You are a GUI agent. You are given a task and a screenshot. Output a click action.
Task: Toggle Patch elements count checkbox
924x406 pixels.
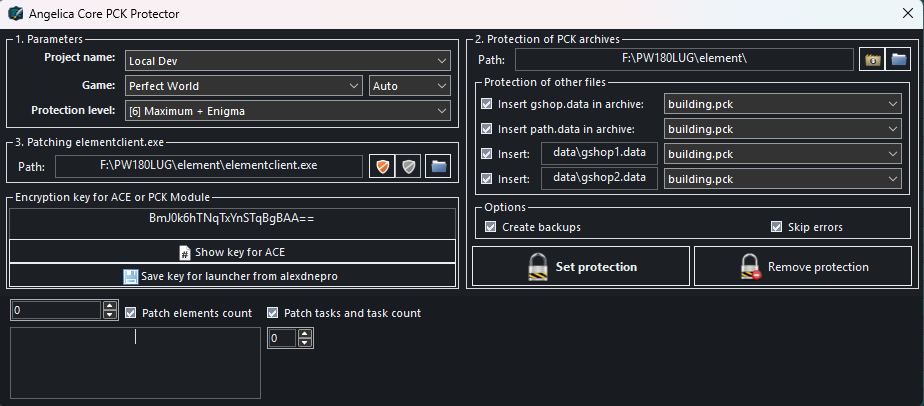pyautogui.click(x=130, y=313)
